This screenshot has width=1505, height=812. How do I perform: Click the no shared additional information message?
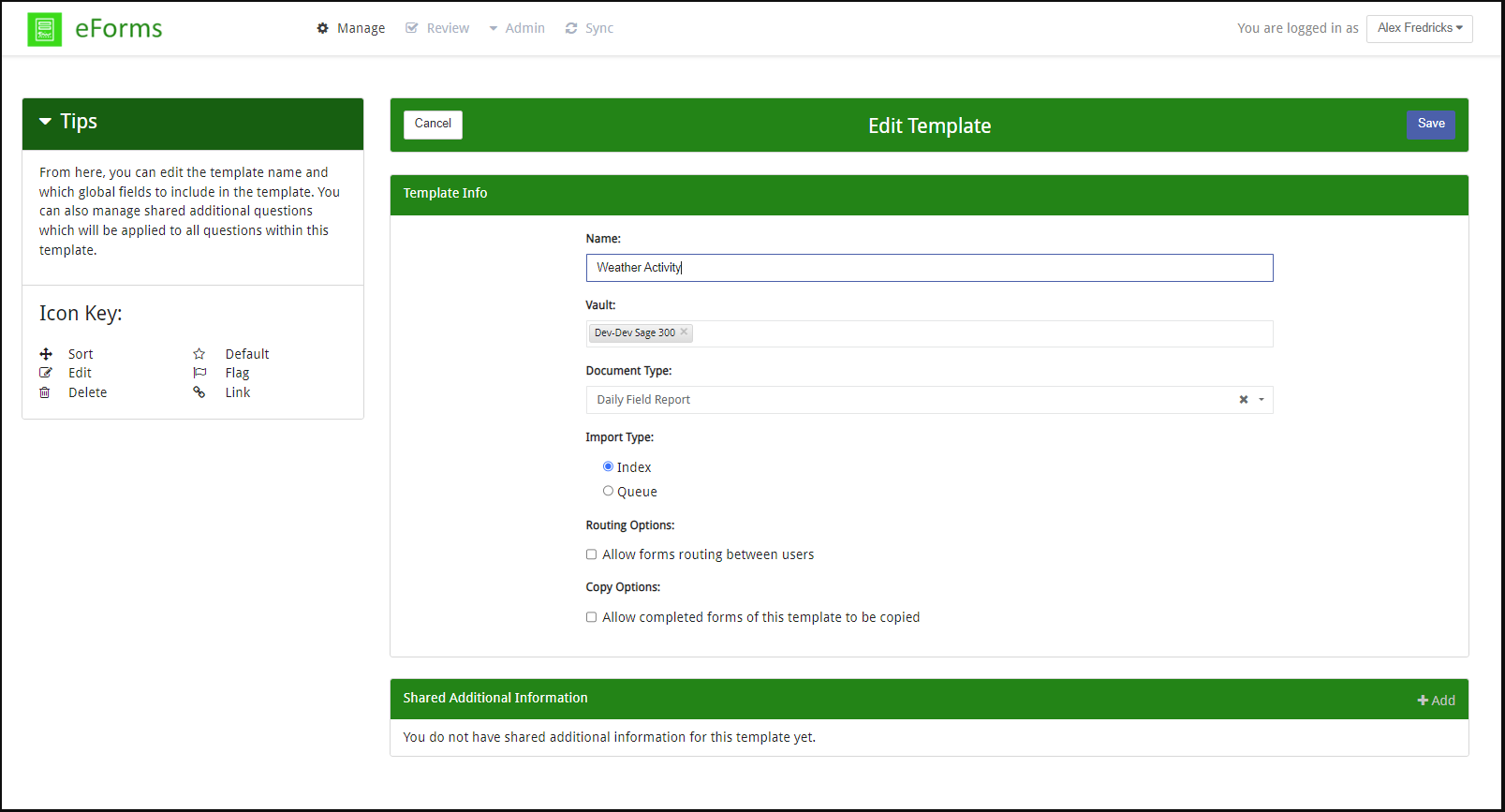(610, 737)
